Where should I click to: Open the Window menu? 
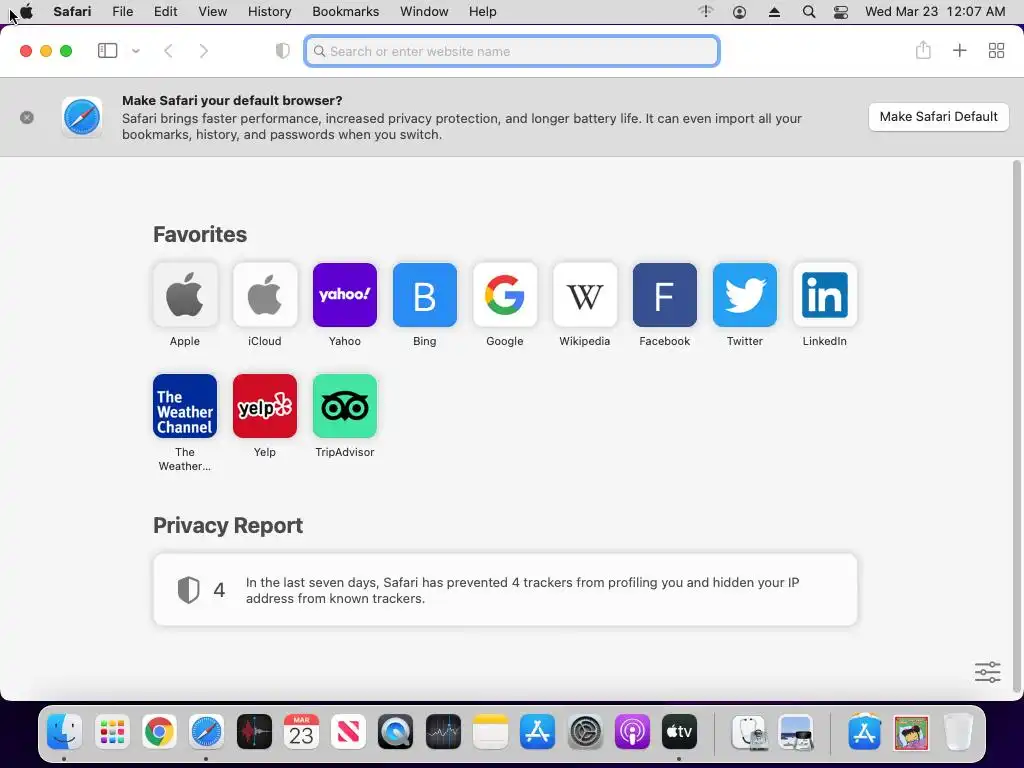(424, 12)
